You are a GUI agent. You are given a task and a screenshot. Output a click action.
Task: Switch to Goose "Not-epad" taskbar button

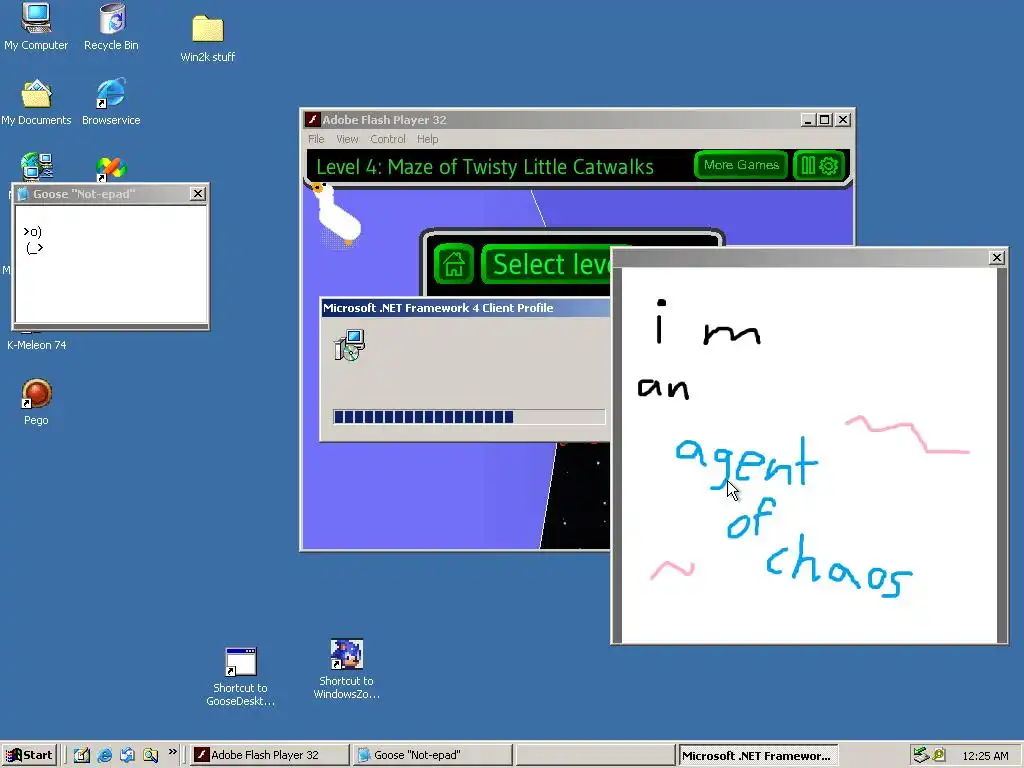point(433,755)
